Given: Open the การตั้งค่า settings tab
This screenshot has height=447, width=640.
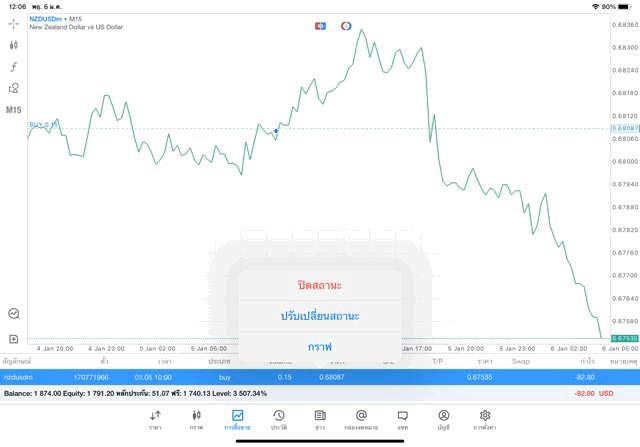Looking at the screenshot, I should [x=485, y=419].
